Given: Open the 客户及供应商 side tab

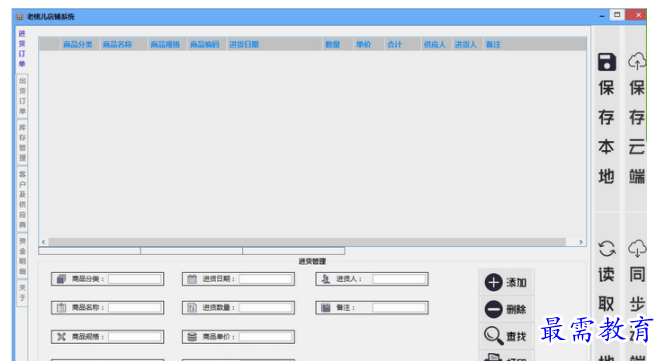Looking at the screenshot, I should pyautogui.click(x=22, y=199).
